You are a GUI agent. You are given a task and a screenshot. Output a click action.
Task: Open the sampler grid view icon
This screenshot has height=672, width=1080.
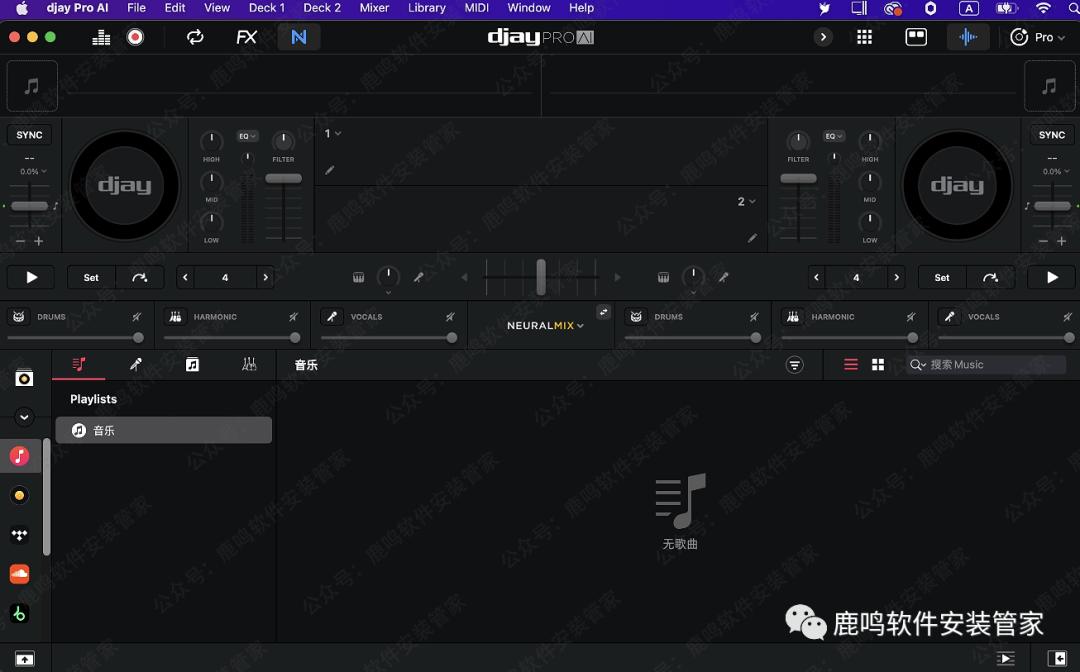point(865,37)
